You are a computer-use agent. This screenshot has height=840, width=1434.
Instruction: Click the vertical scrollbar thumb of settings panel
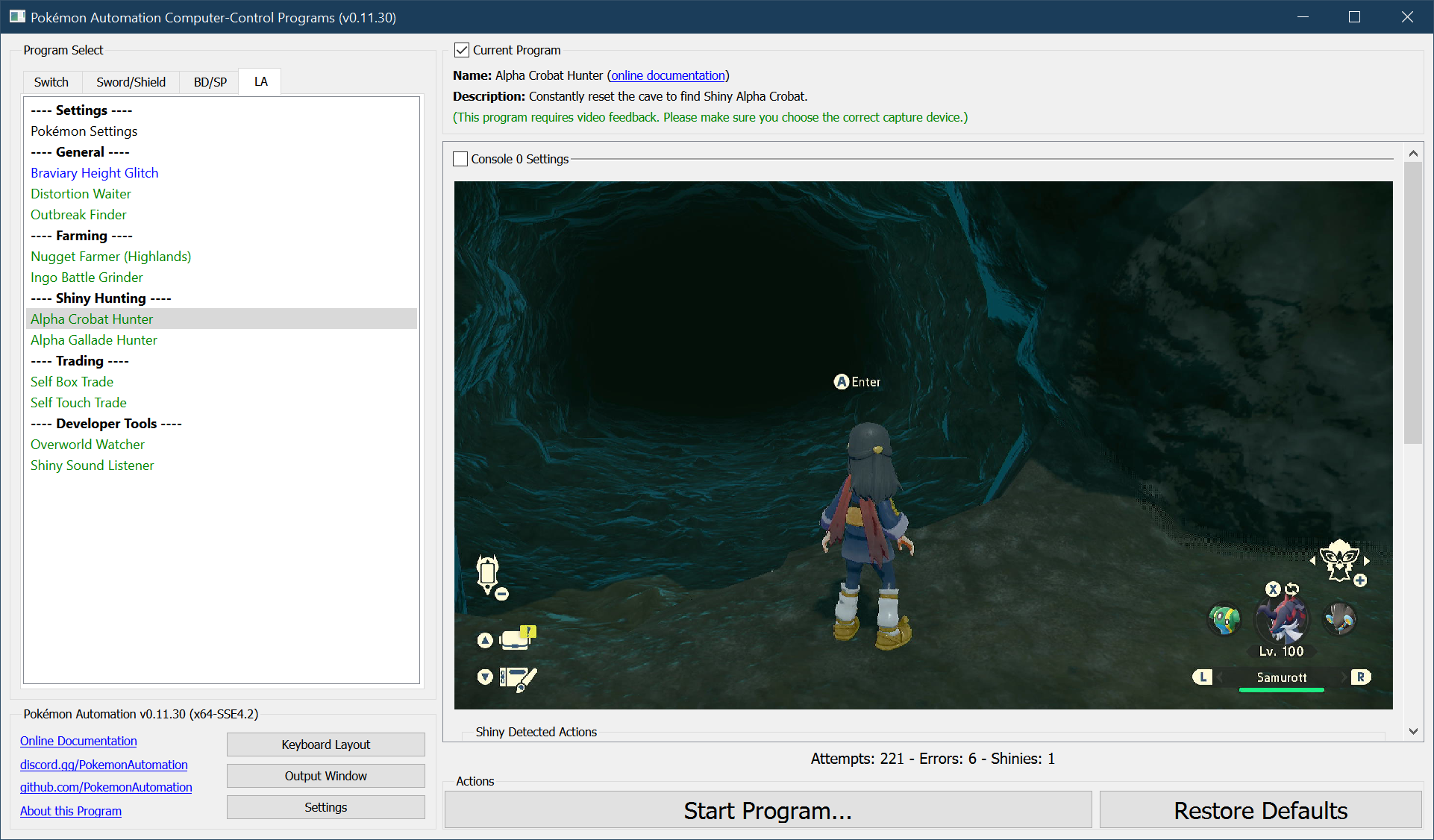point(1412,302)
